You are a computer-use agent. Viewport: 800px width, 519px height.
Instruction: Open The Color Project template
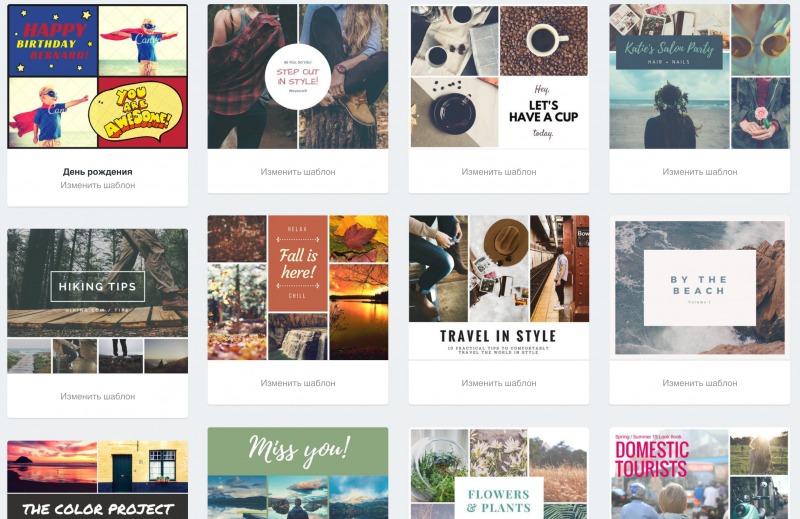click(97, 480)
